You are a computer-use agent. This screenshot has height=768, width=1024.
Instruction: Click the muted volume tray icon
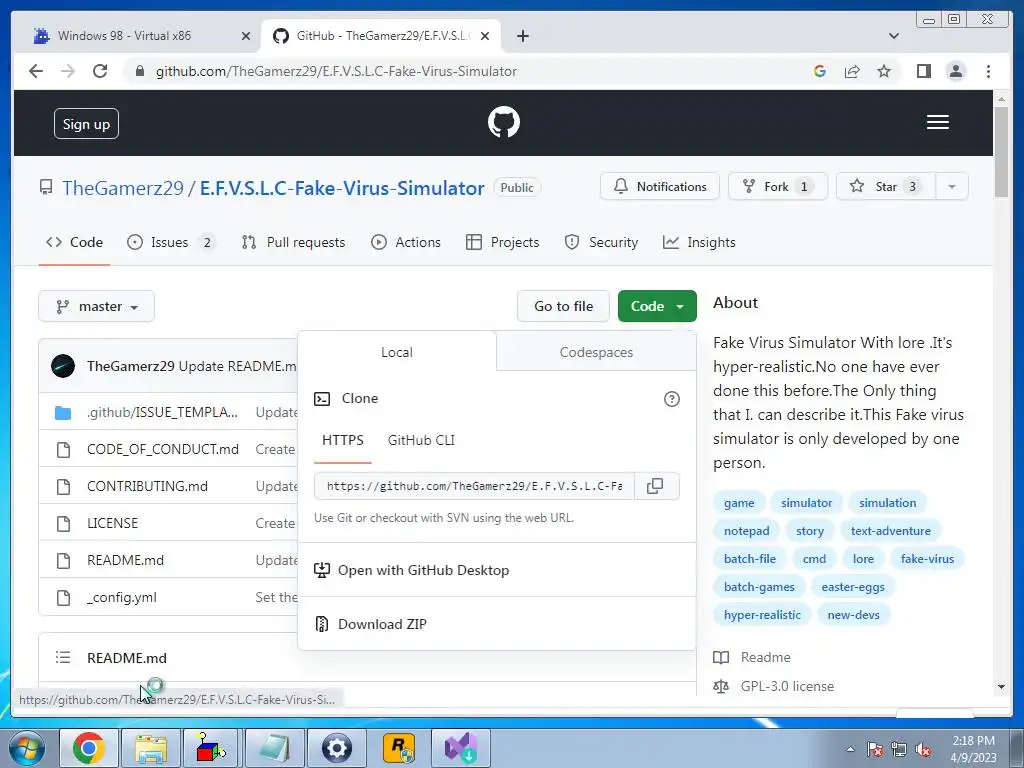pos(923,750)
